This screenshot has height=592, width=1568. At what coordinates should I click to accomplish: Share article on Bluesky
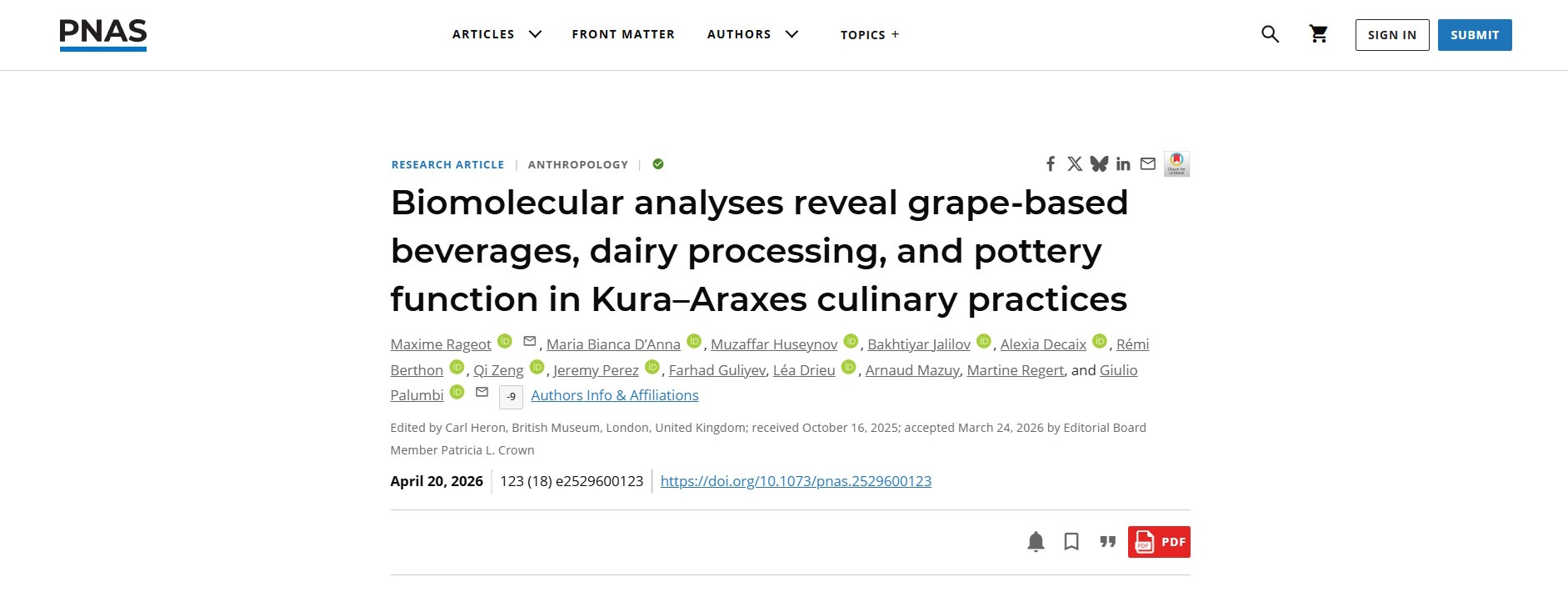[1099, 164]
